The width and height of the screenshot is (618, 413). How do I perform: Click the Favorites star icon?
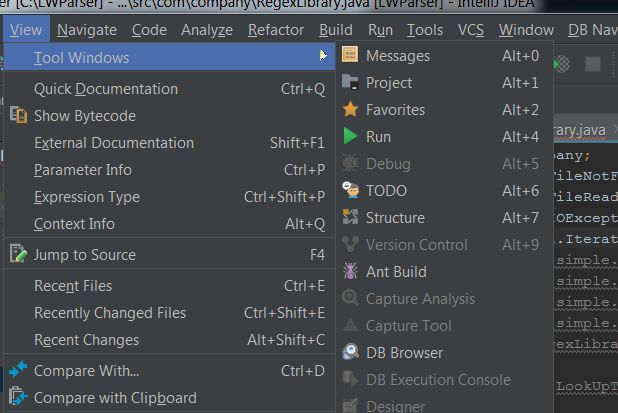click(x=350, y=110)
